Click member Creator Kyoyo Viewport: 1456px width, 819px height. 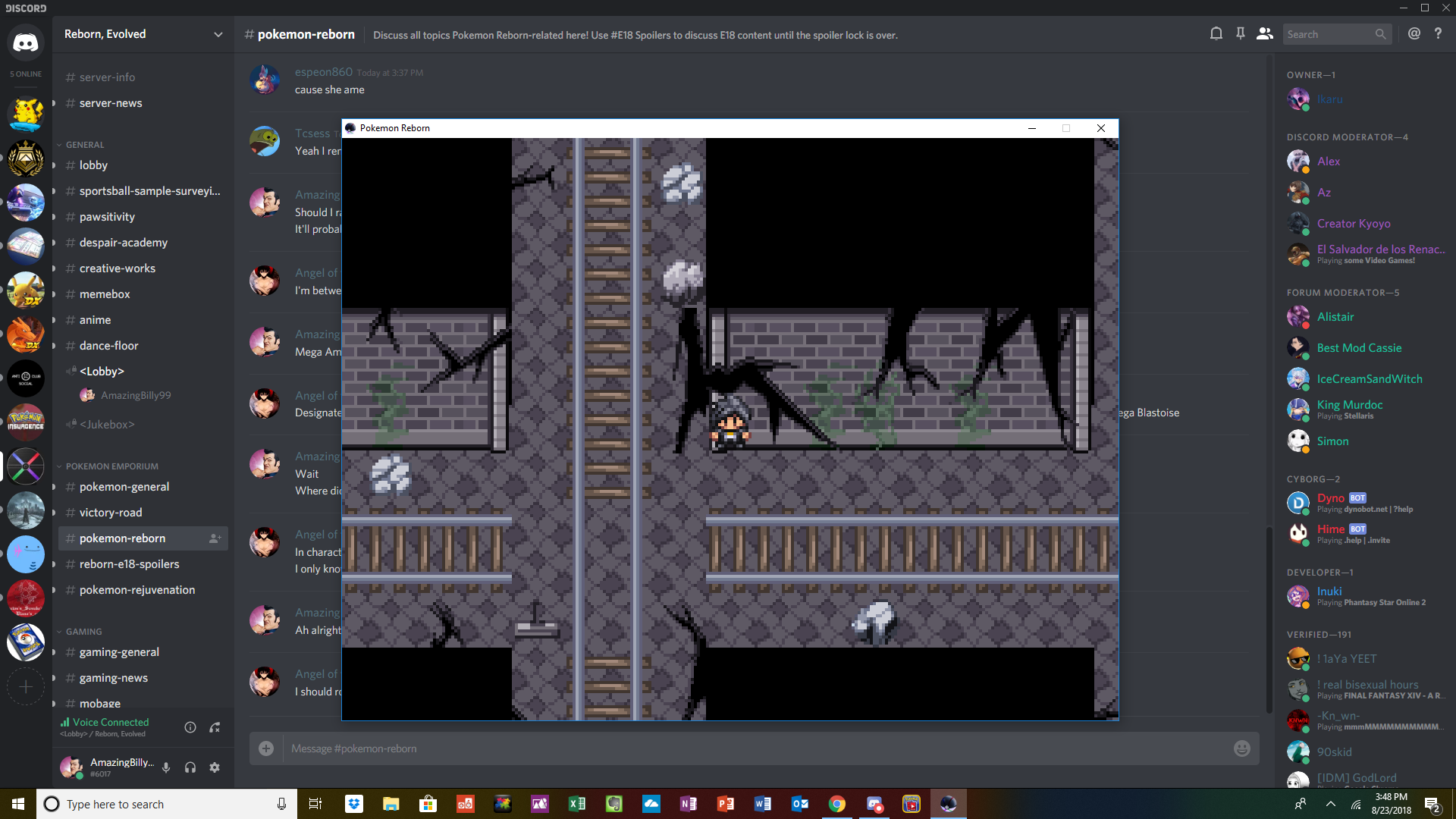[1353, 224]
